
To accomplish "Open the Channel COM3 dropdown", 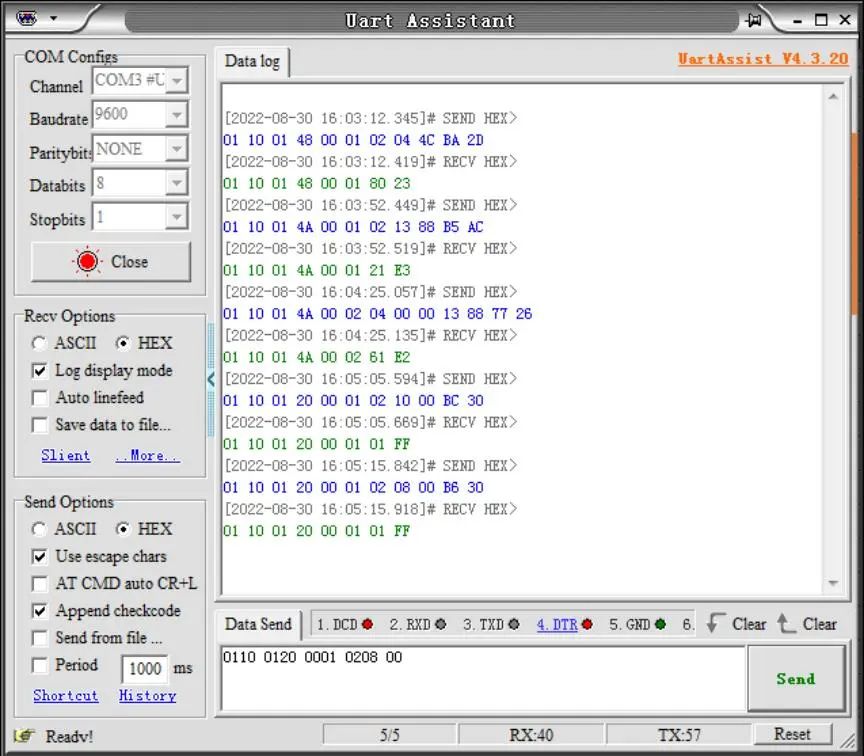I will point(177,80).
